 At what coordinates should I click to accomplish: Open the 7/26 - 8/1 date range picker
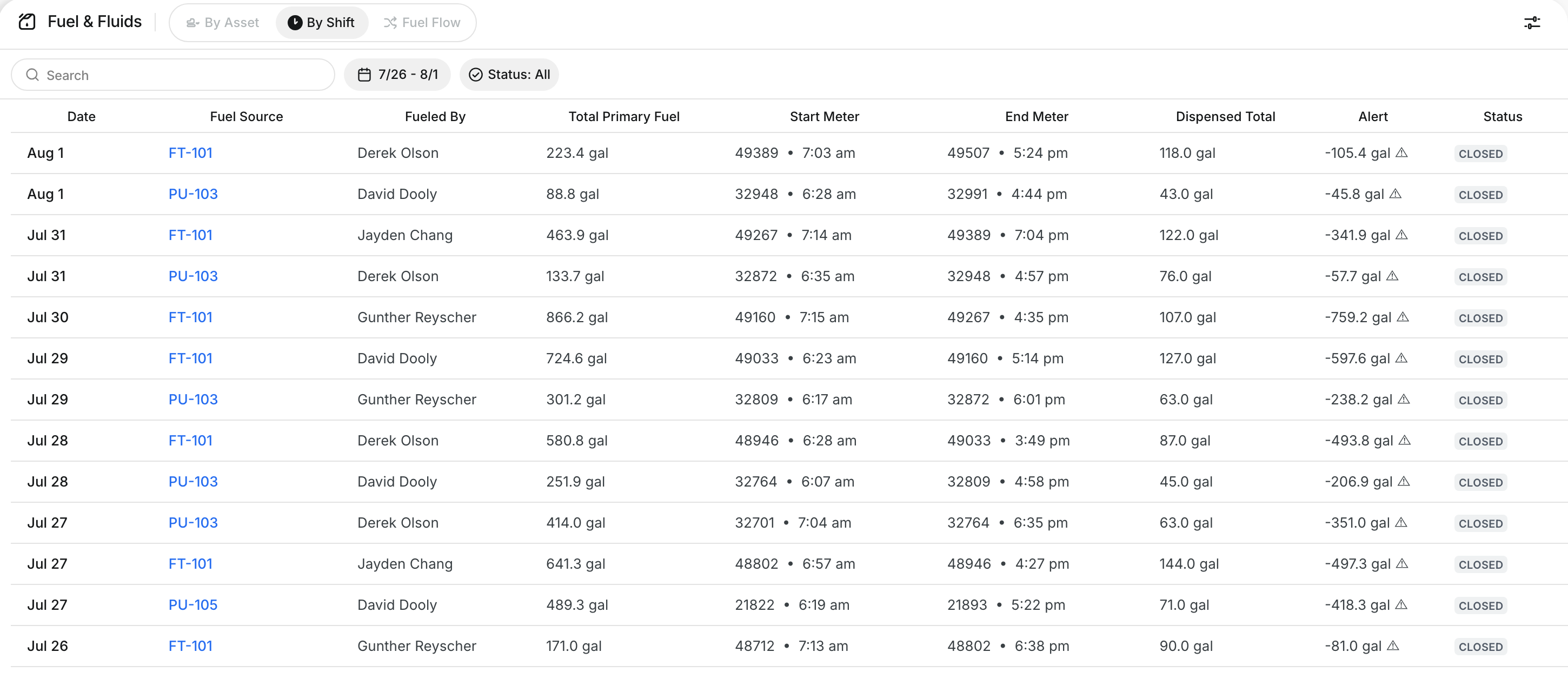click(x=397, y=74)
